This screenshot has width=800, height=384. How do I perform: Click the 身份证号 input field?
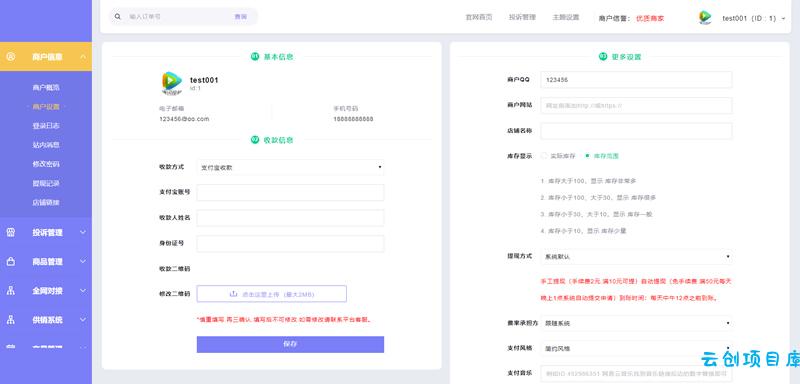tap(290, 243)
